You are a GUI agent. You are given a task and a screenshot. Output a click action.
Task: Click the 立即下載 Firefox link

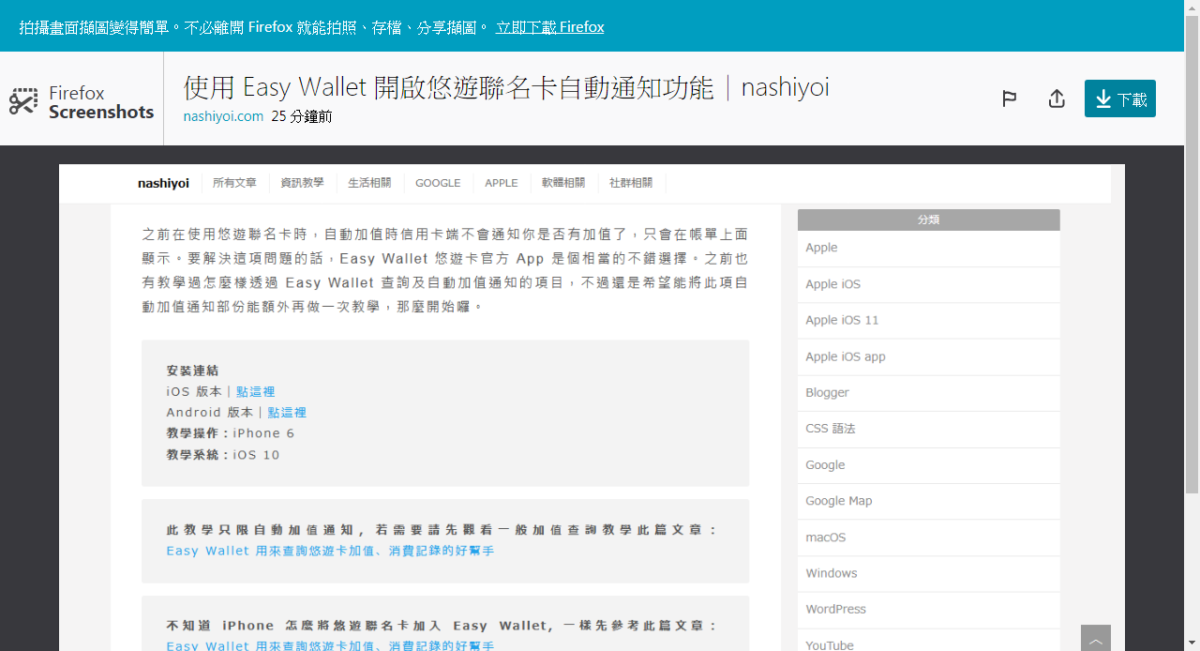point(550,27)
